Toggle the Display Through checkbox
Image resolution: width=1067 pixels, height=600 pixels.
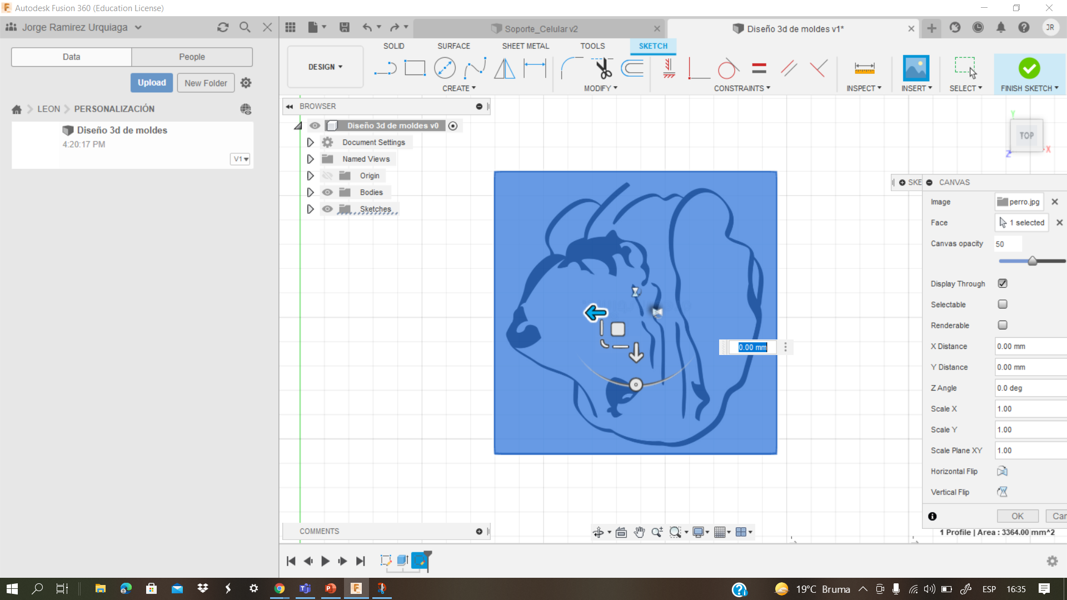1002,284
